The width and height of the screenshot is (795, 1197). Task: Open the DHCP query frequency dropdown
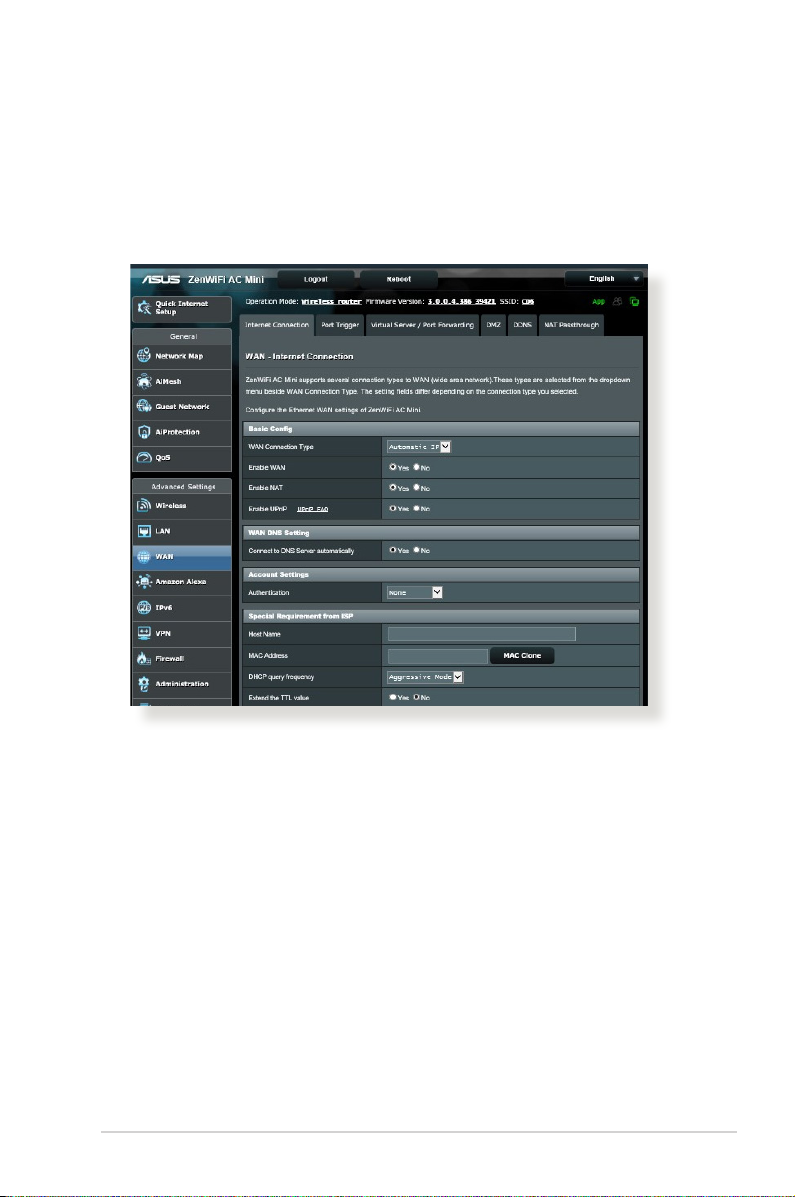[x=425, y=677]
